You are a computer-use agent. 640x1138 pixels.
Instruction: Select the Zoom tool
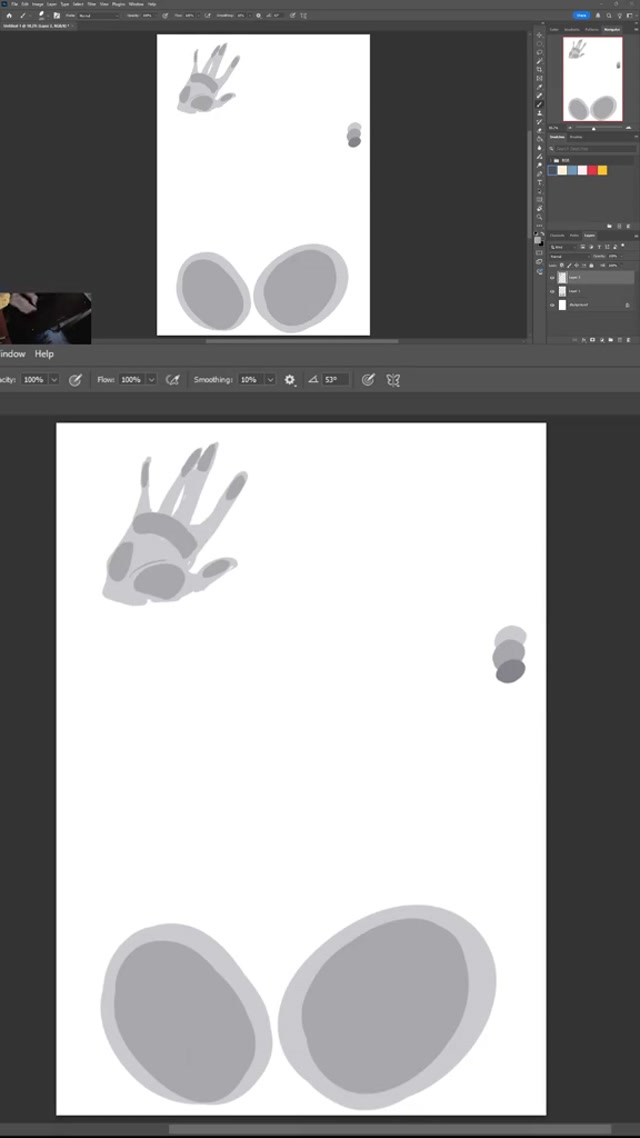tap(540, 217)
